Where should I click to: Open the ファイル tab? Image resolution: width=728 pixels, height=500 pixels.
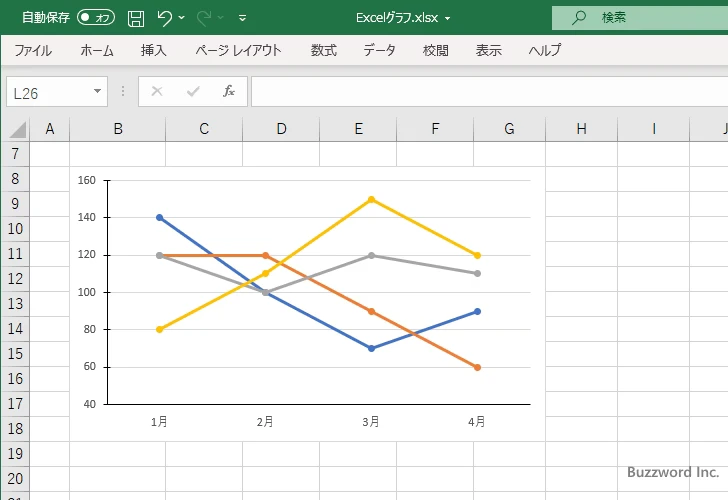33,50
